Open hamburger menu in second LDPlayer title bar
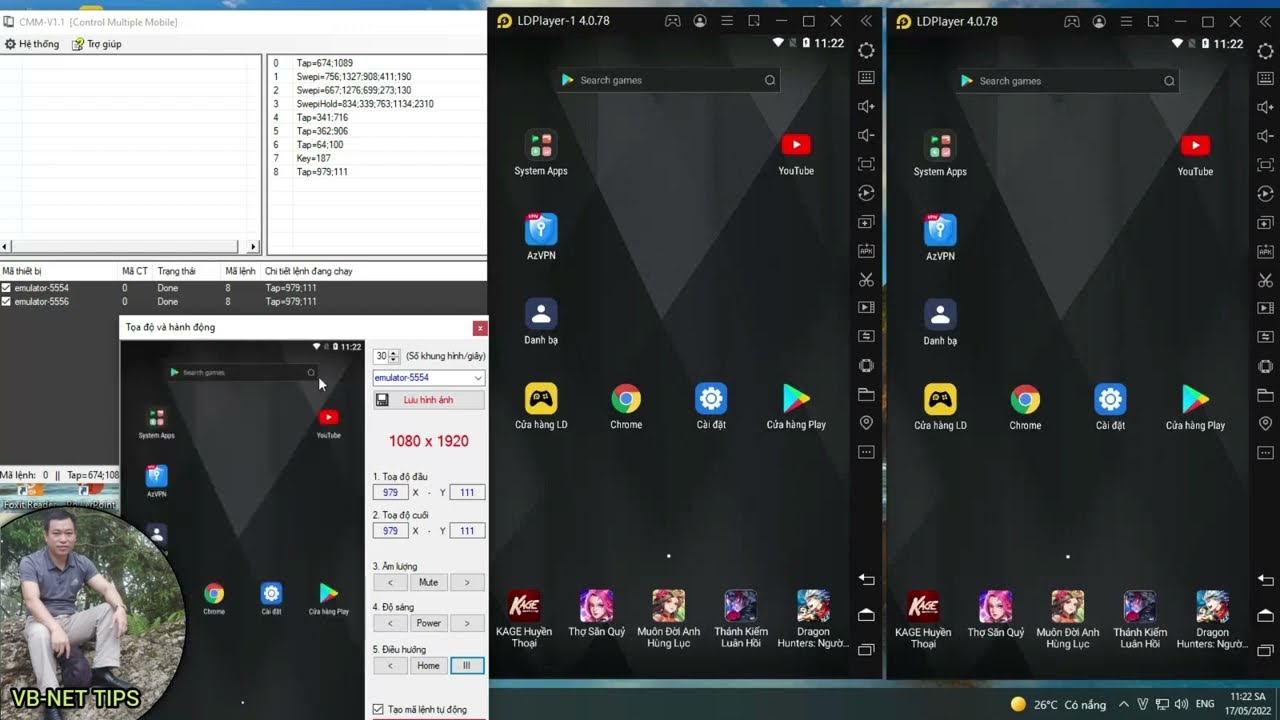This screenshot has height=720, width=1280. (x=1126, y=21)
